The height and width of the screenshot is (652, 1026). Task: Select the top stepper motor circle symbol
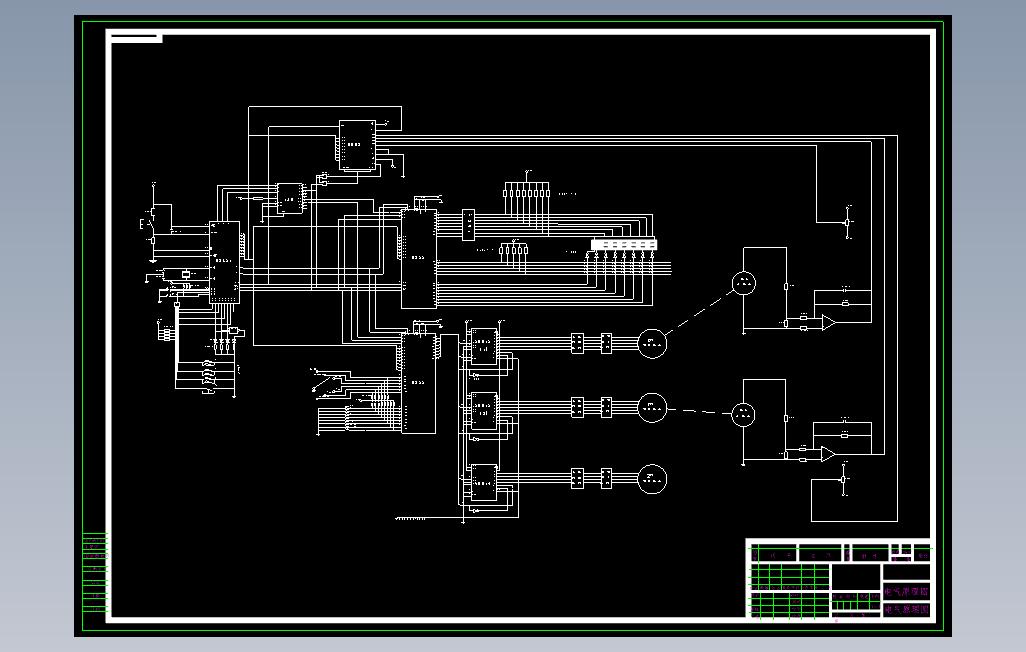point(652,344)
